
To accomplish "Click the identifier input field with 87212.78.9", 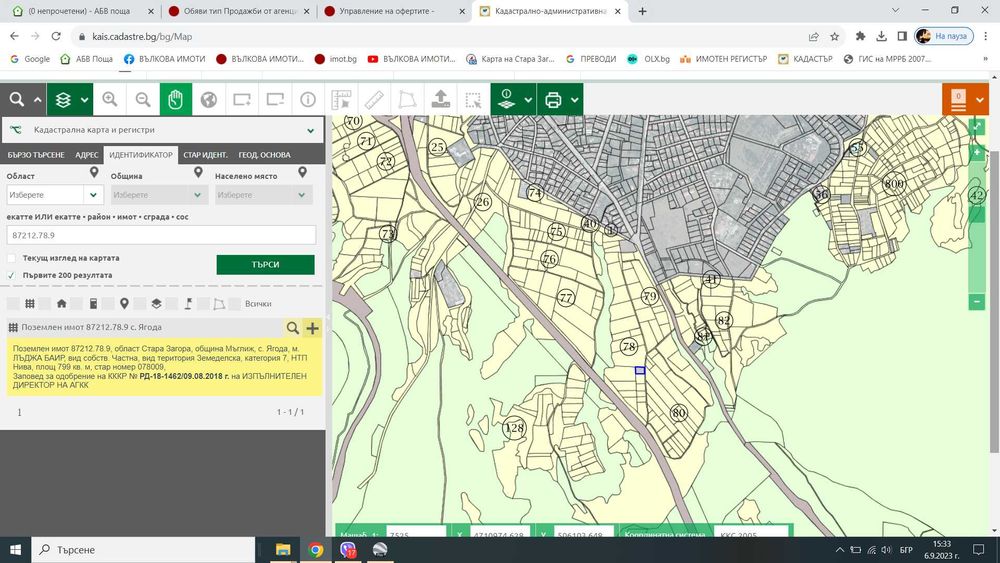I will click(x=161, y=235).
